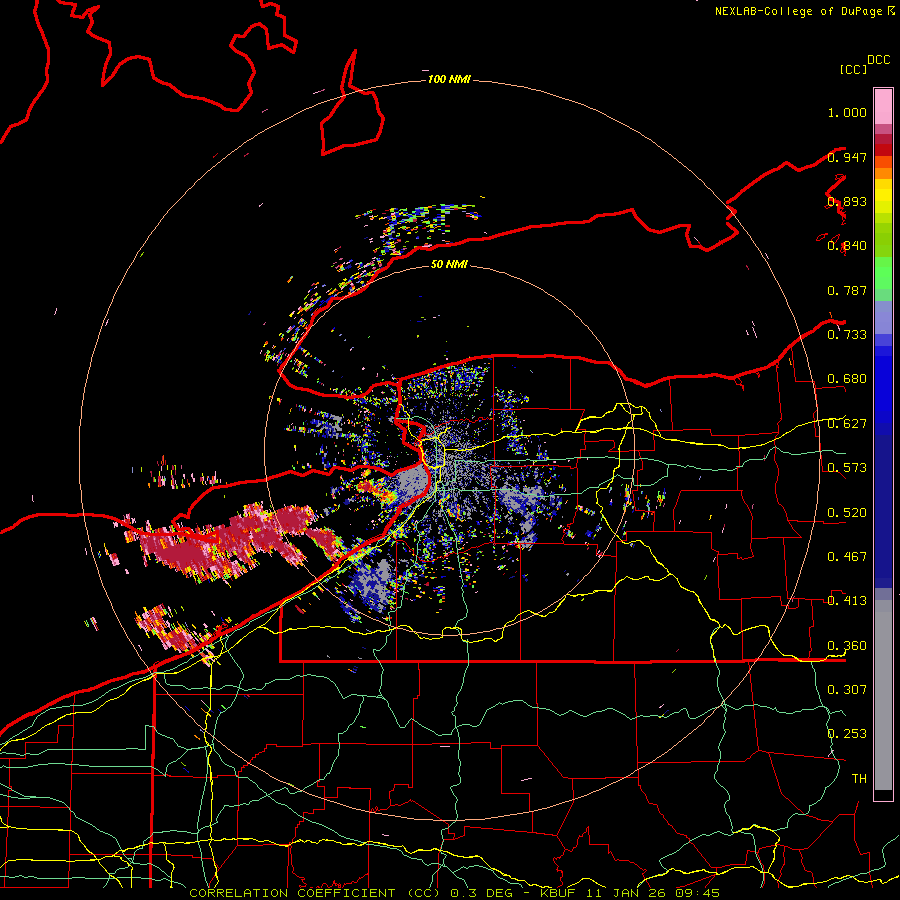This screenshot has height=900, width=900.
Task: Click the pink top segment of color bar
Action: tap(883, 106)
